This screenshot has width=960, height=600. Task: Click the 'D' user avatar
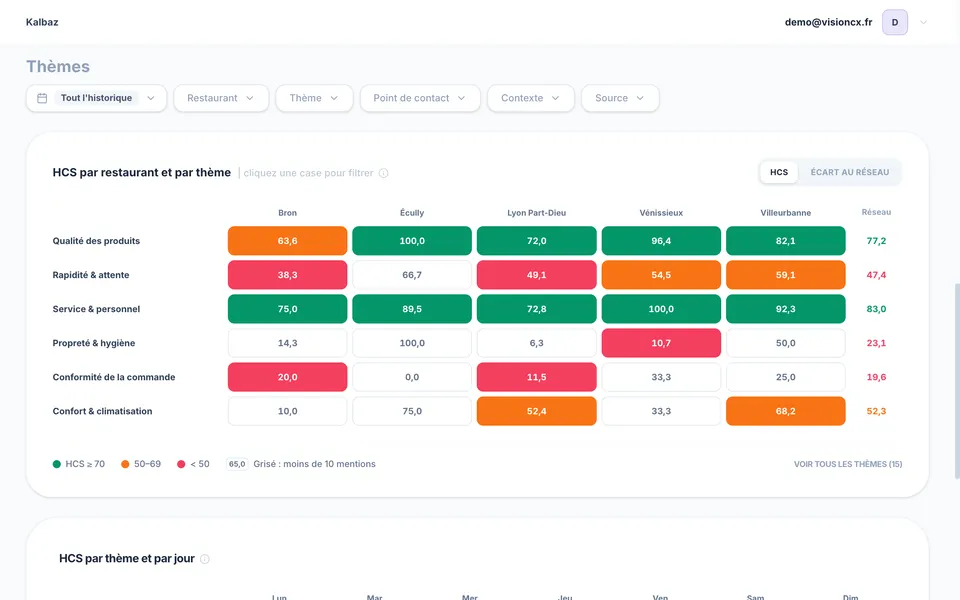pos(894,23)
